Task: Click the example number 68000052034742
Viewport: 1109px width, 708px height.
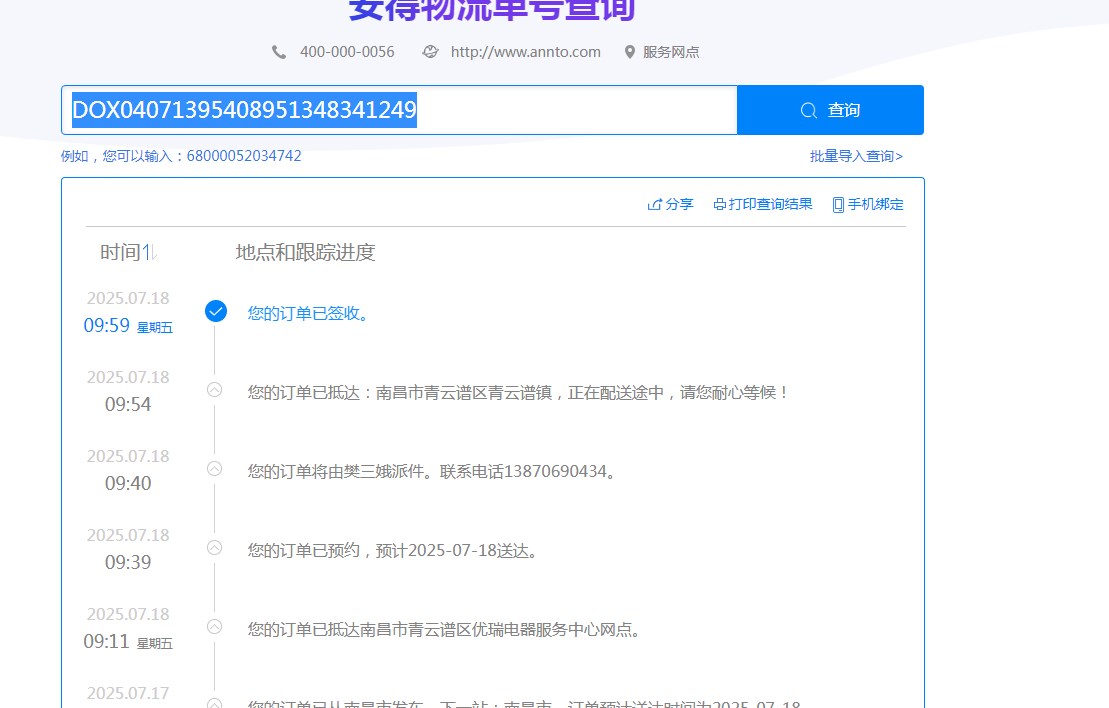Action: (244, 156)
